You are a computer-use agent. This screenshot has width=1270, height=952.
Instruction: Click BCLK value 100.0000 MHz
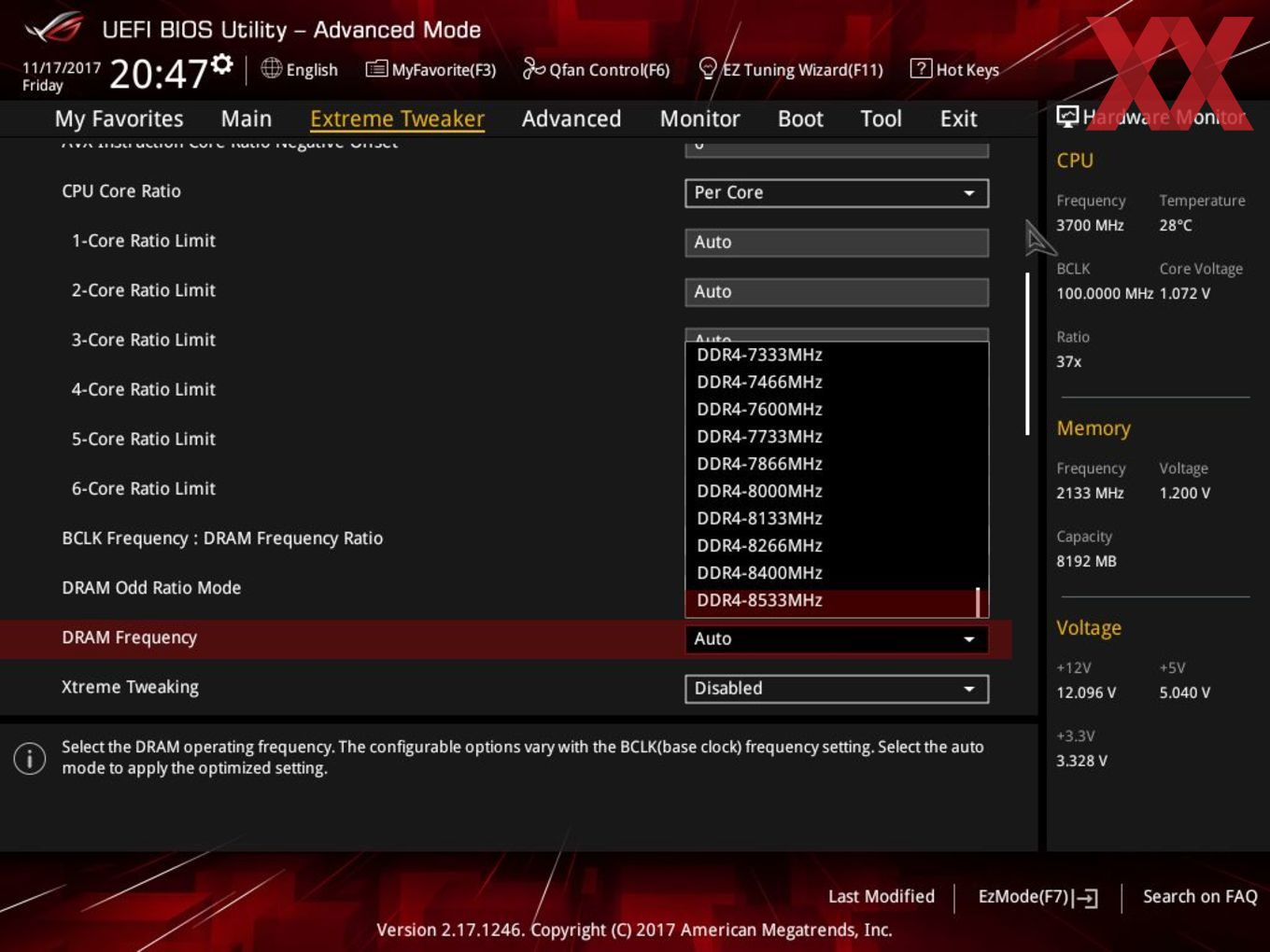pos(1105,293)
